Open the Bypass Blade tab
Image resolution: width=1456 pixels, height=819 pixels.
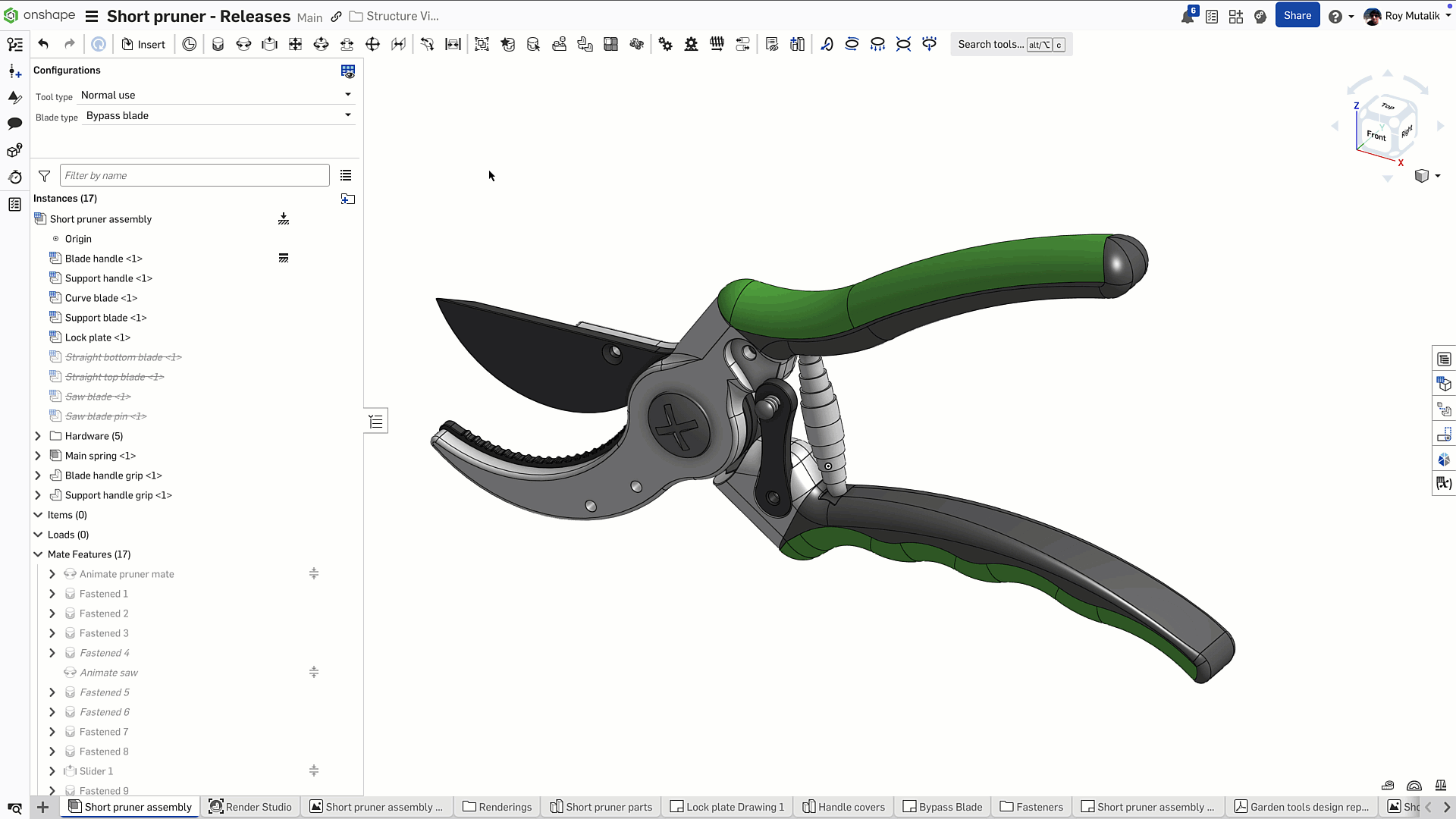[943, 807]
